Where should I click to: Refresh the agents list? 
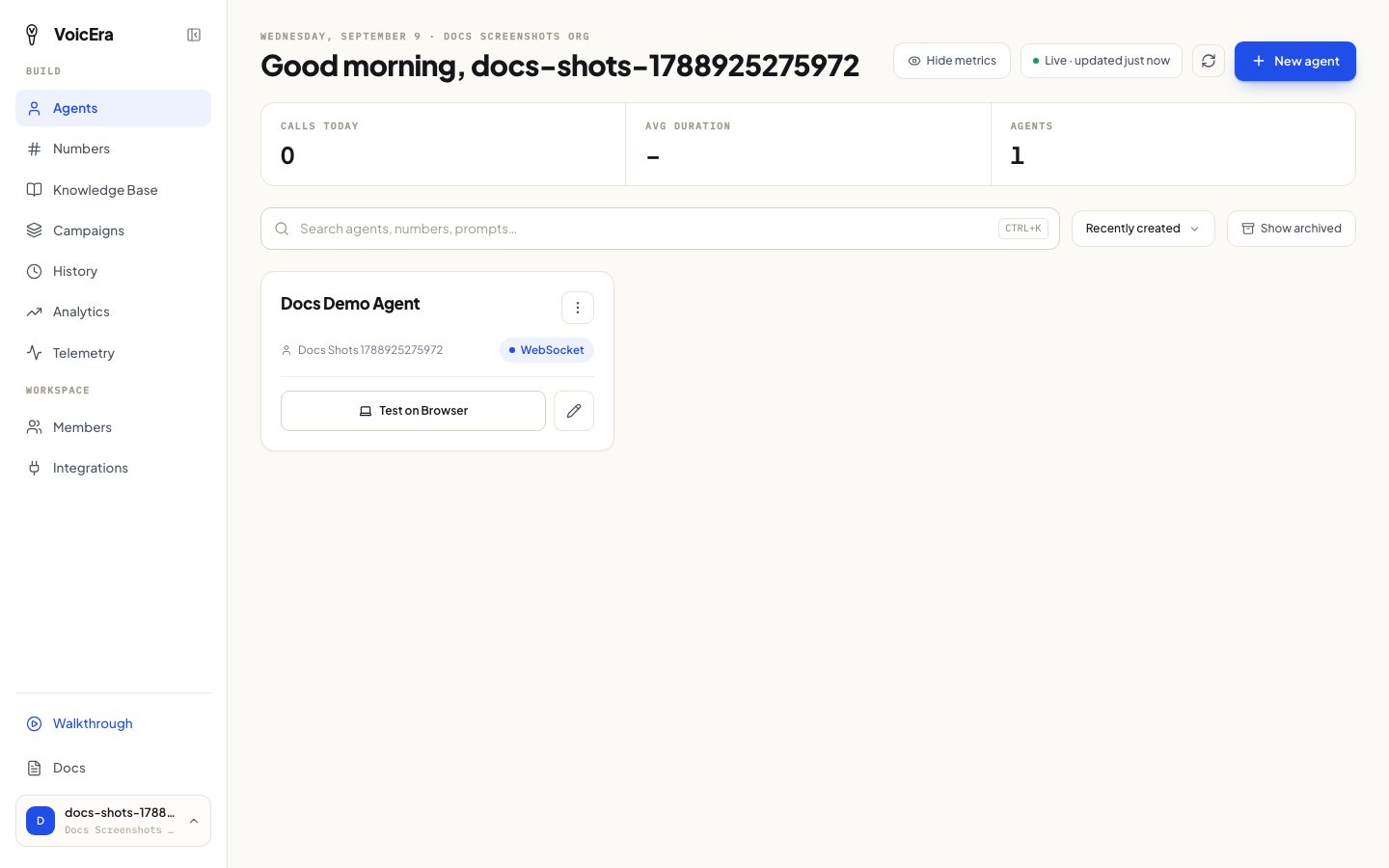click(1209, 61)
